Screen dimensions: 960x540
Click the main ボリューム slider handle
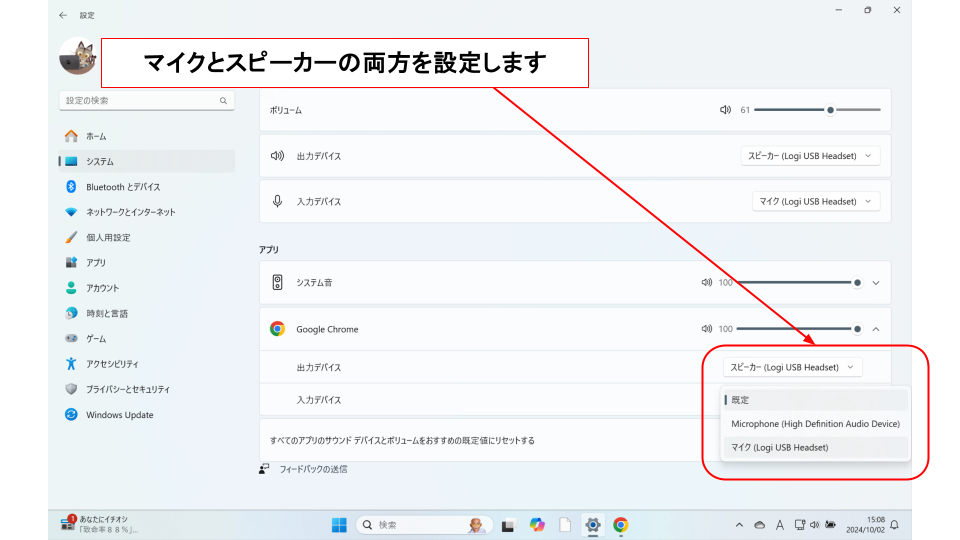(x=830, y=110)
